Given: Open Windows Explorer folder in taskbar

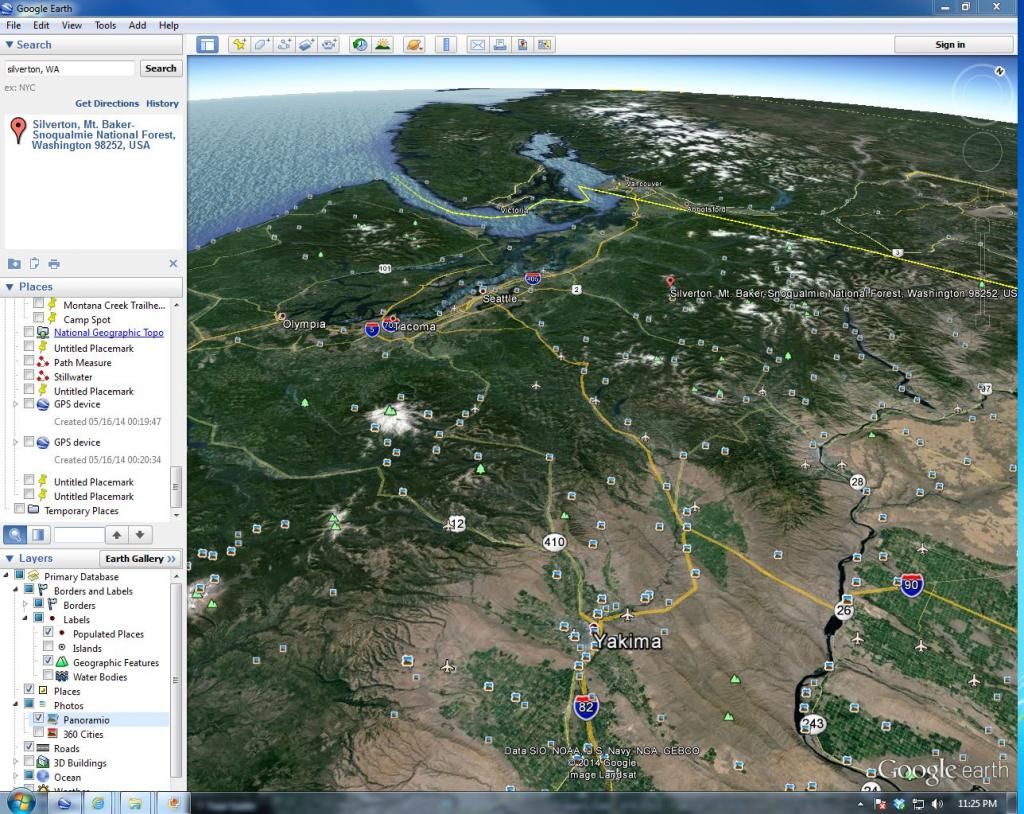Looking at the screenshot, I should [135, 803].
